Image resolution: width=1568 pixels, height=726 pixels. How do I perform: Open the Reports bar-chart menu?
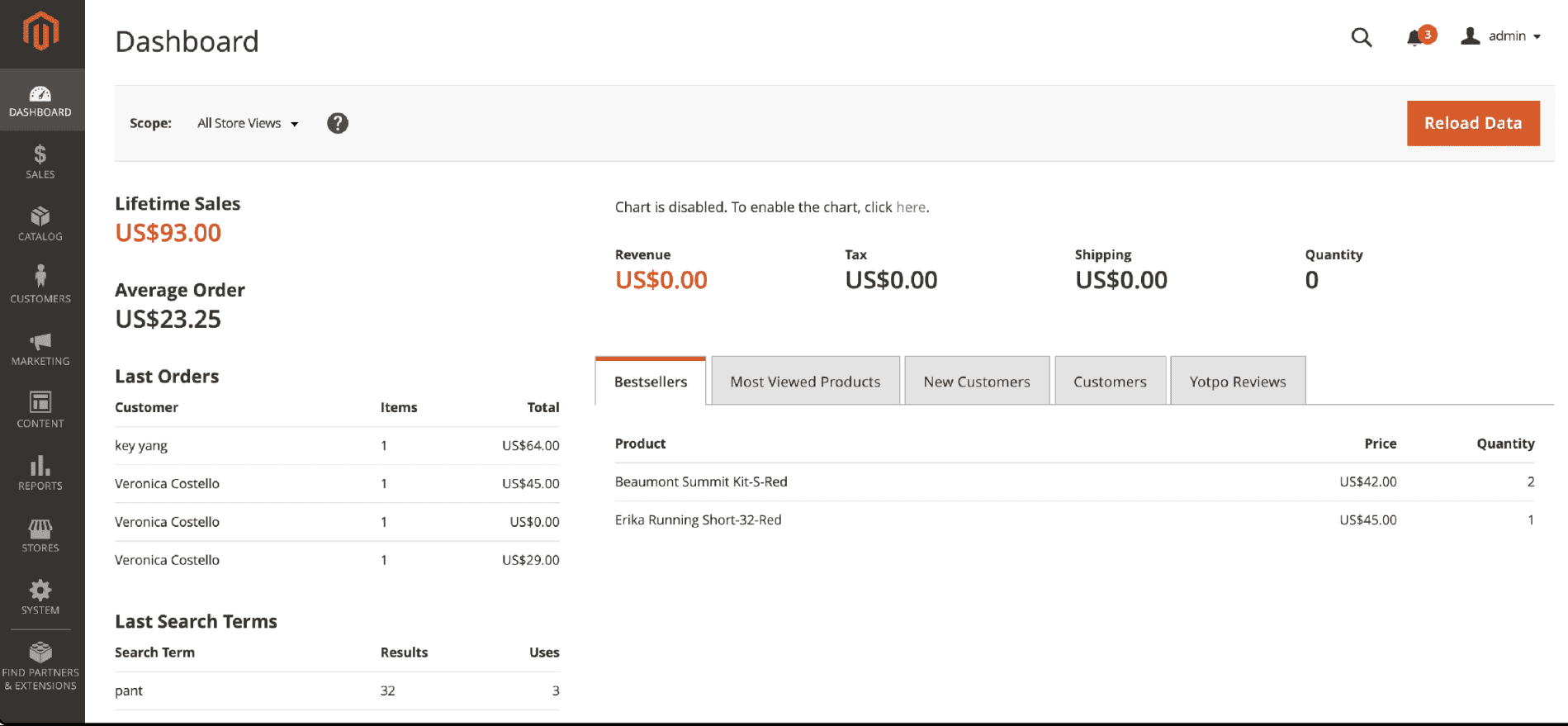pyautogui.click(x=40, y=473)
